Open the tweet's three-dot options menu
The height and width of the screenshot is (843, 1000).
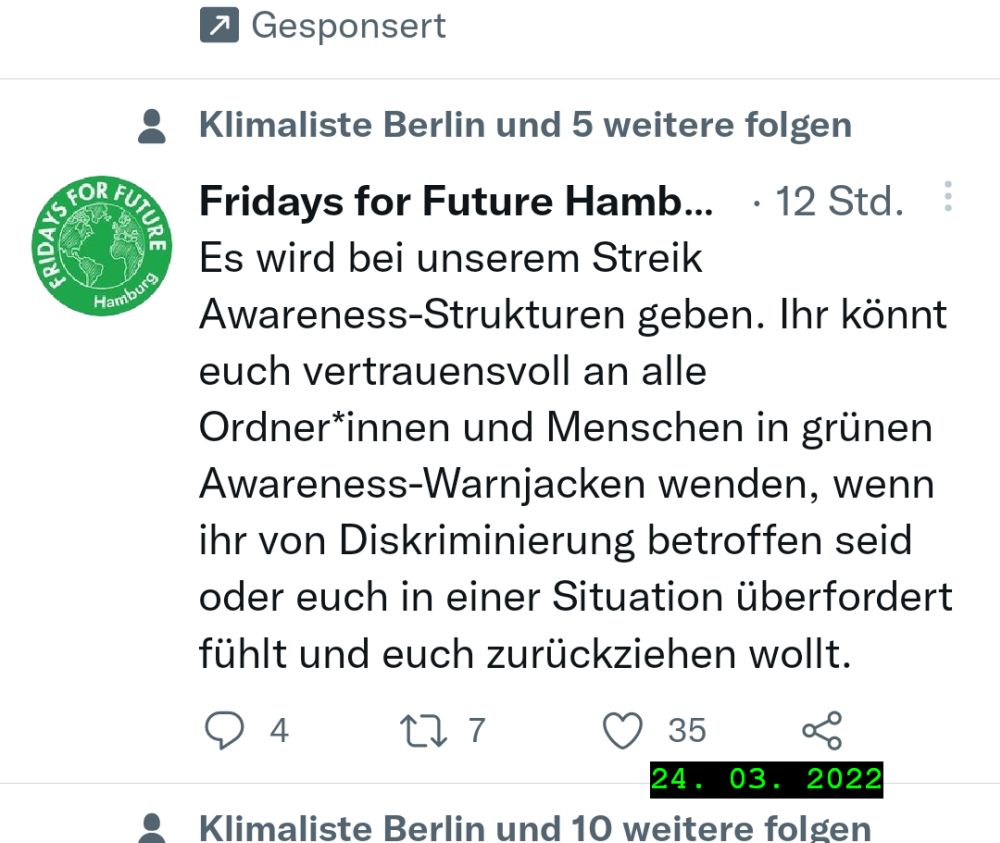948,196
